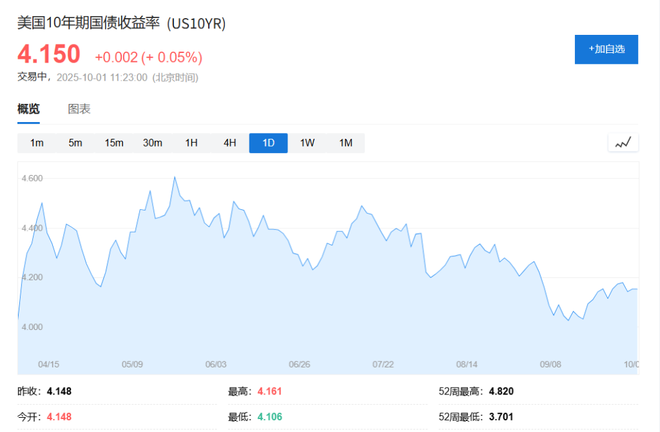Click the 今开 opening value 4.148
Screen dimensions: 660x432
[58, 416]
